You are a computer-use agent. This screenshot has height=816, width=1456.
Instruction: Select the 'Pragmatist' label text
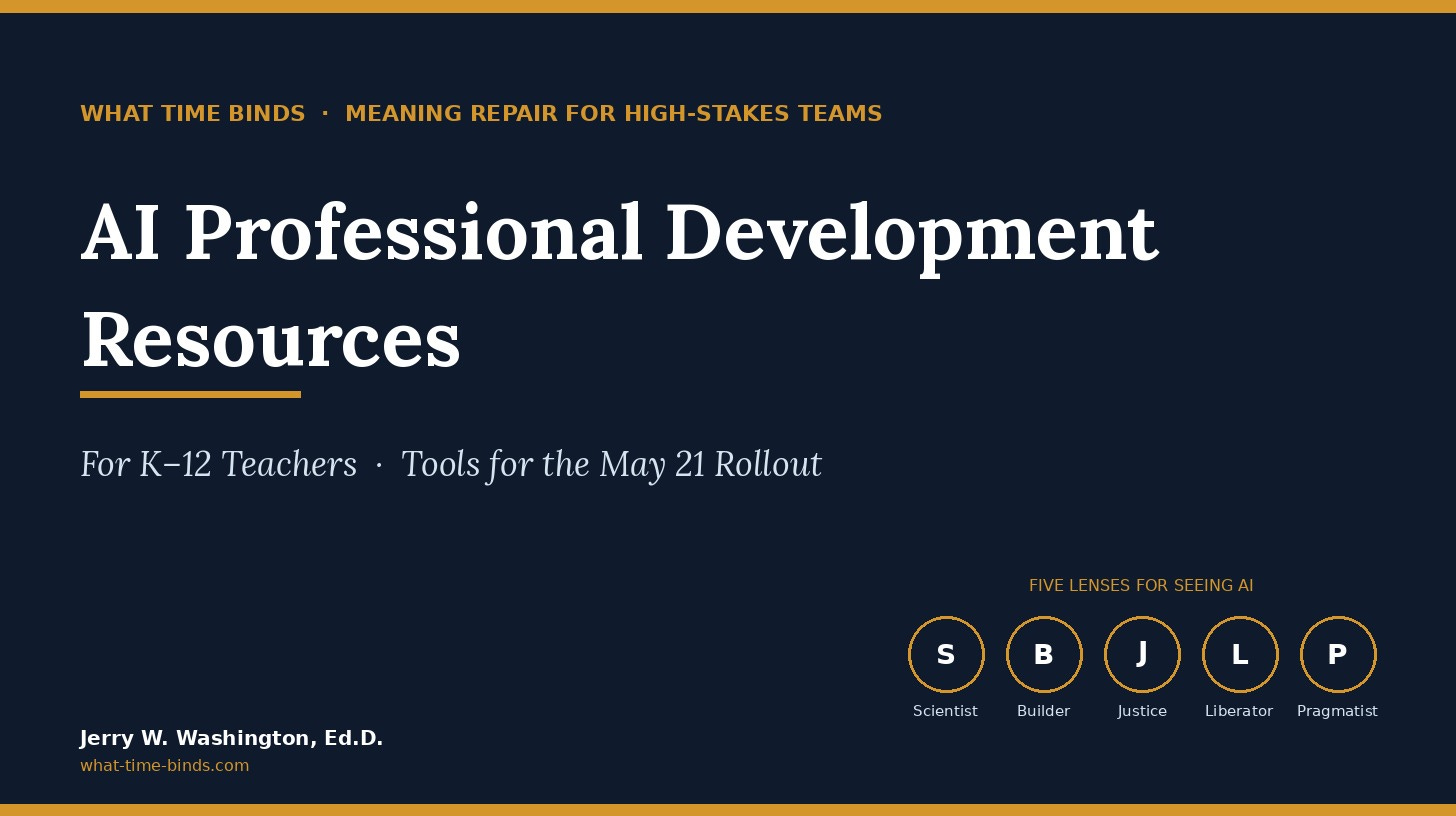[x=1337, y=711]
